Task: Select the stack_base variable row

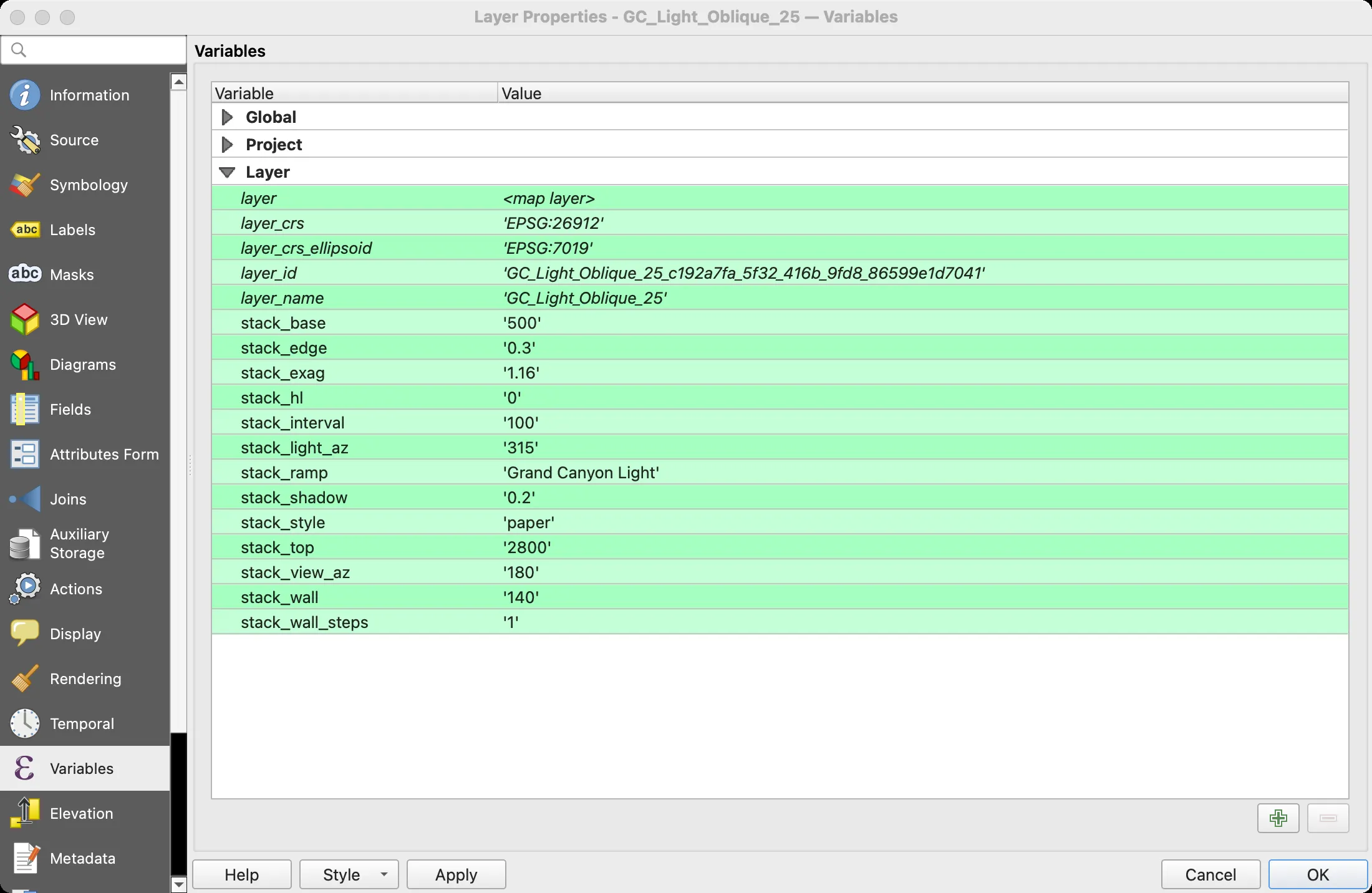Action: click(x=780, y=323)
